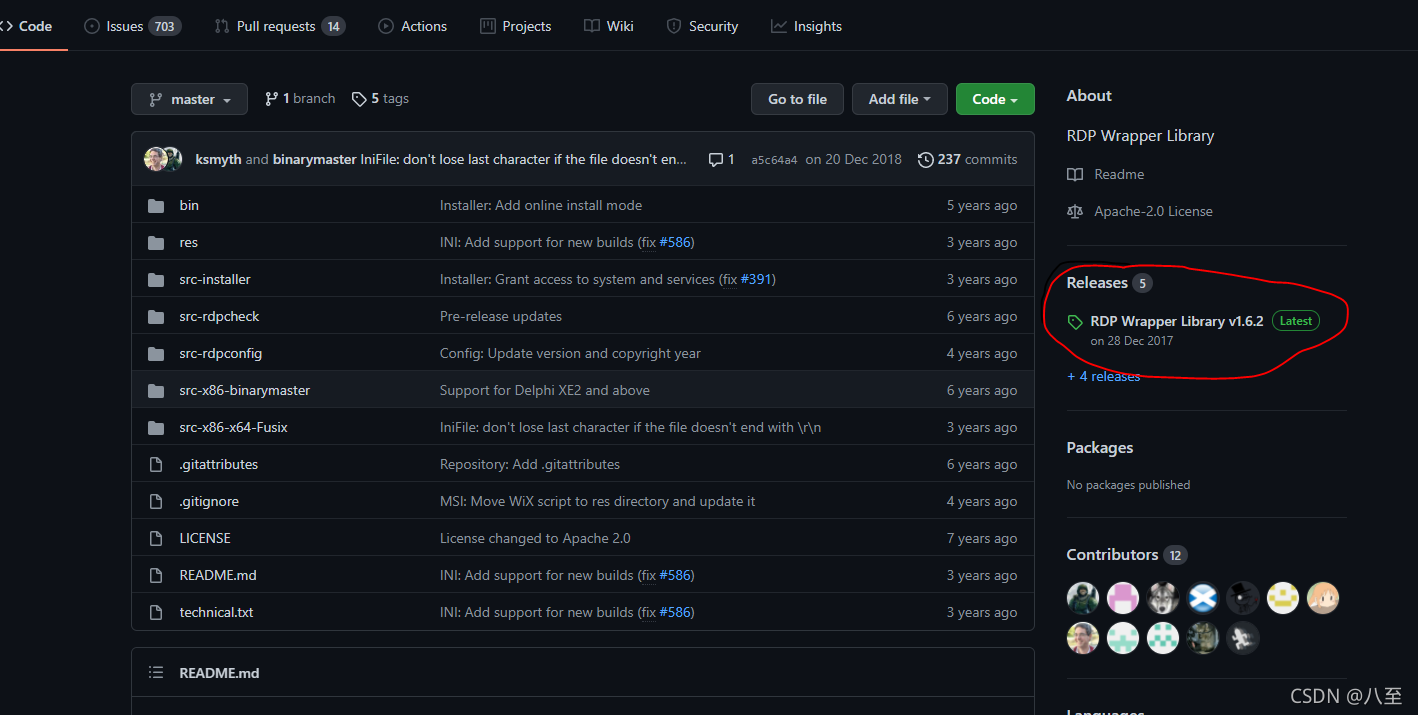Open the Code tab
1418x715 pixels.
tap(27, 26)
